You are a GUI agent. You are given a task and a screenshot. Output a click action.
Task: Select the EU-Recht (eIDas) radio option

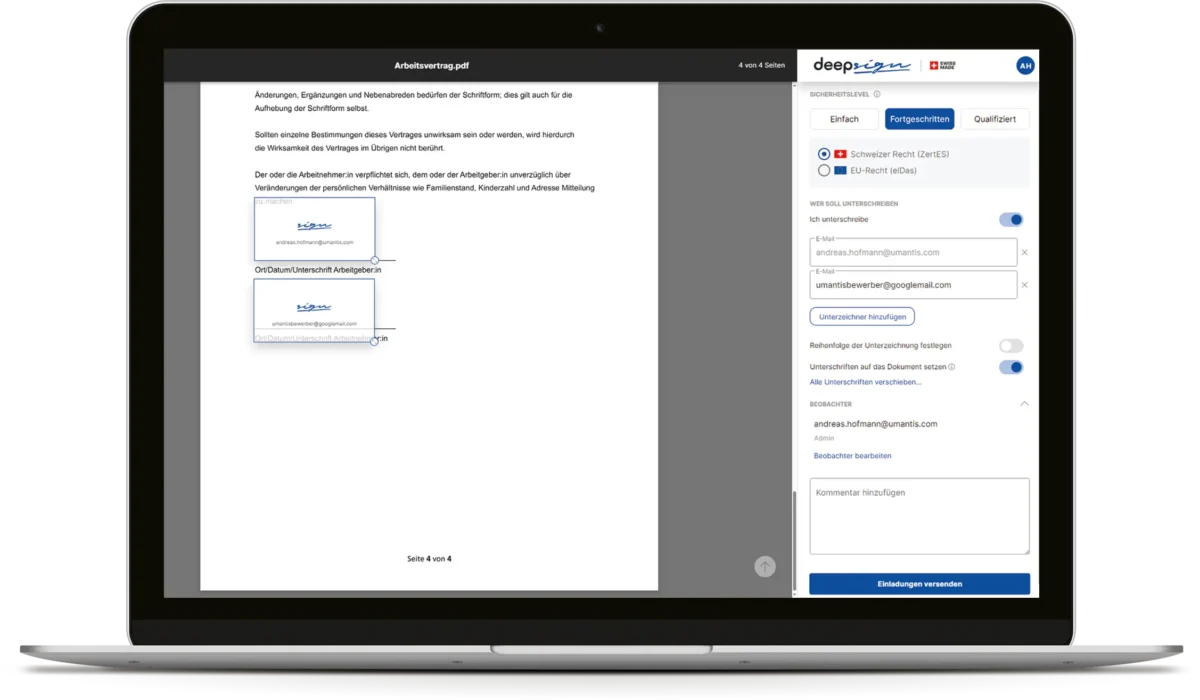(x=824, y=171)
